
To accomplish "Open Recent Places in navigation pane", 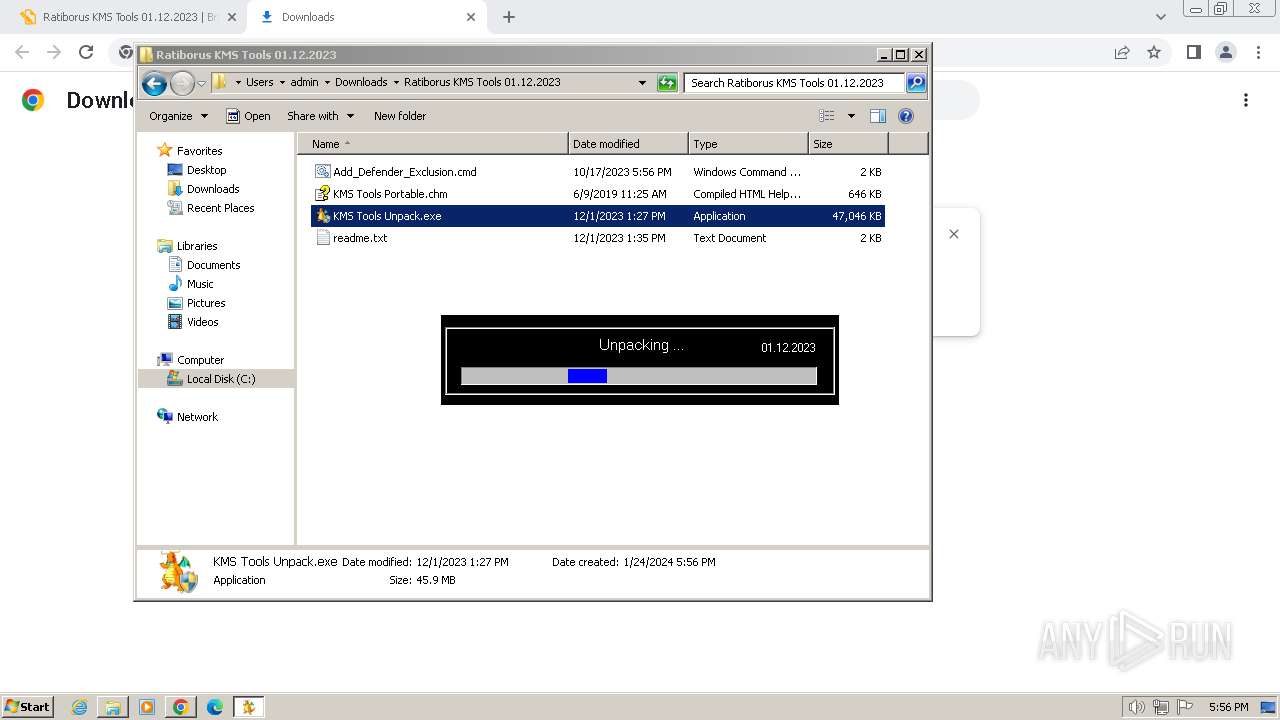I will (220, 208).
